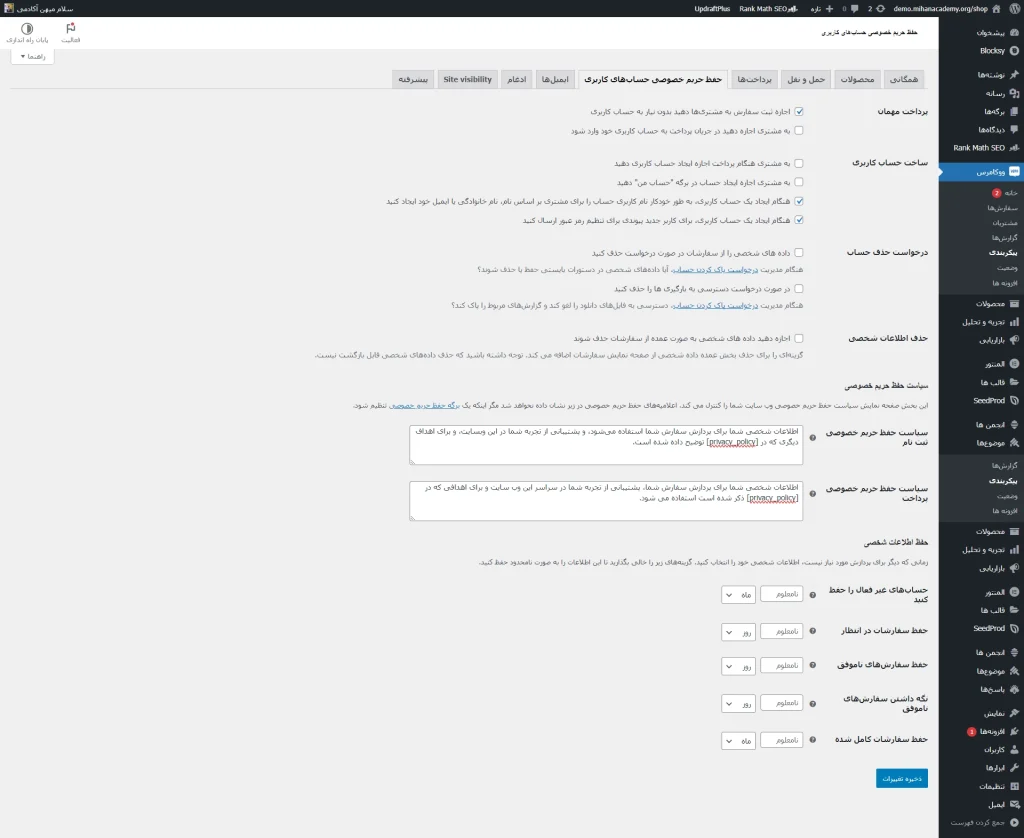The height and width of the screenshot is (838, 1024).
Task: Uncheck auto-generated account username option
Action: point(799,199)
